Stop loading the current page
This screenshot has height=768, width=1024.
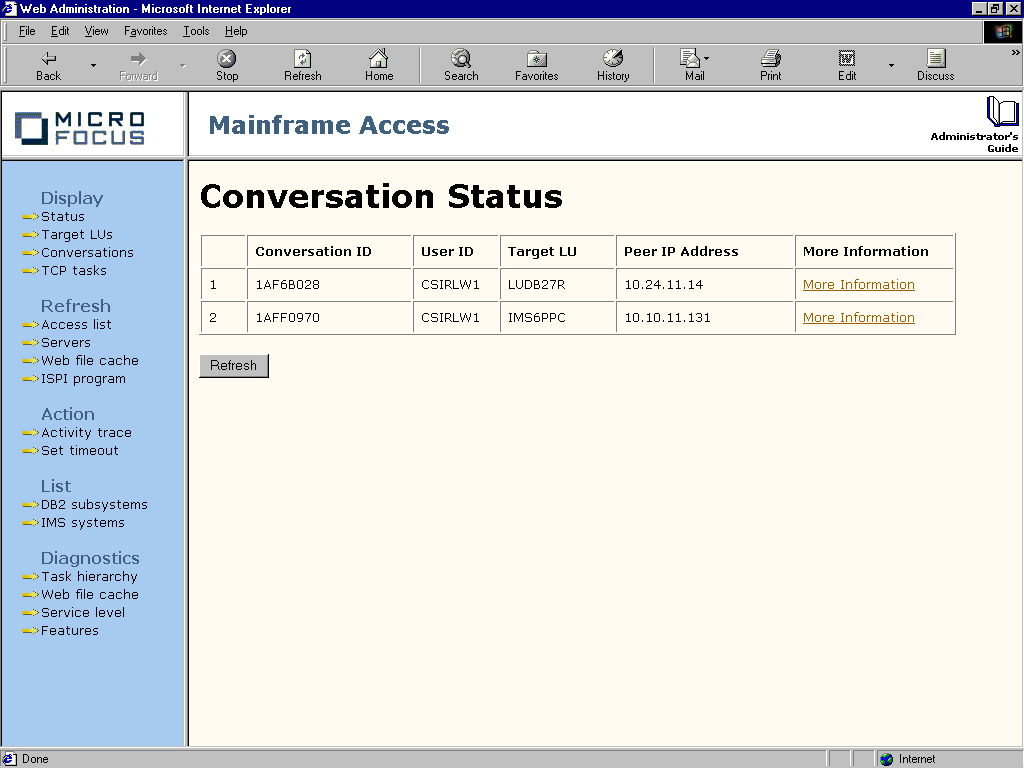pyautogui.click(x=226, y=62)
